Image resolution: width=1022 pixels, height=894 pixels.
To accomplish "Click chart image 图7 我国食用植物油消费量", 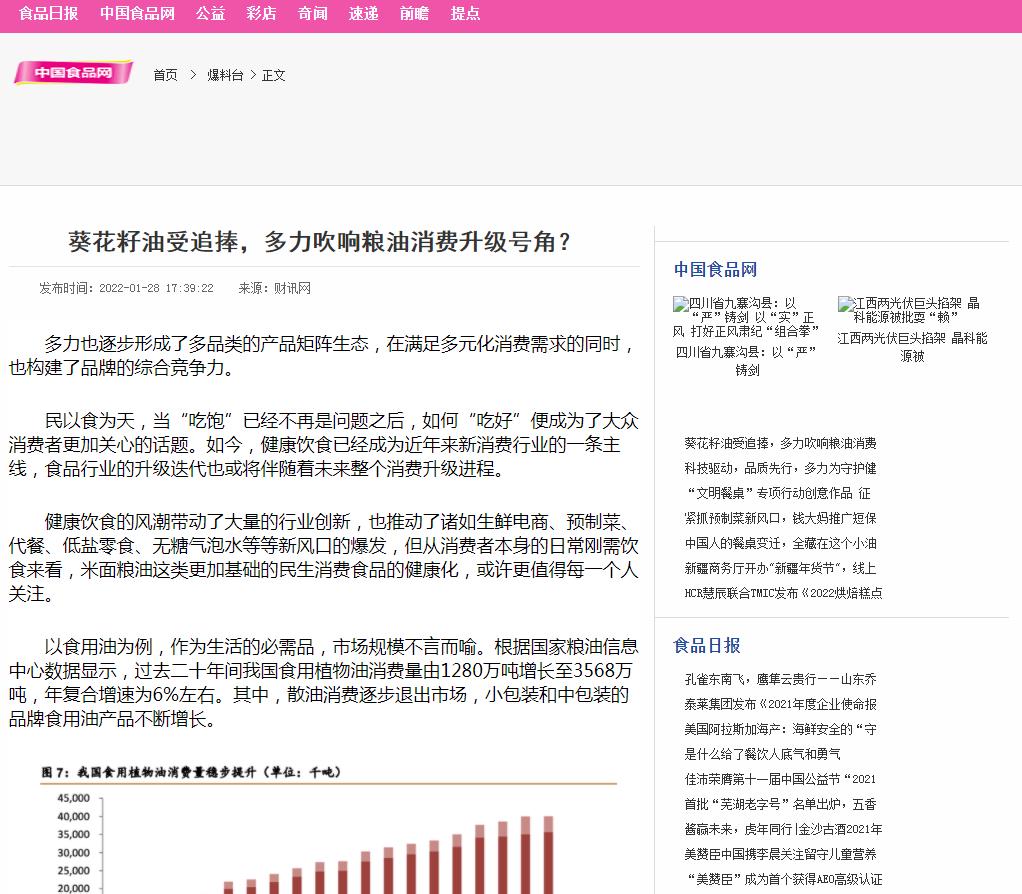I will point(329,828).
